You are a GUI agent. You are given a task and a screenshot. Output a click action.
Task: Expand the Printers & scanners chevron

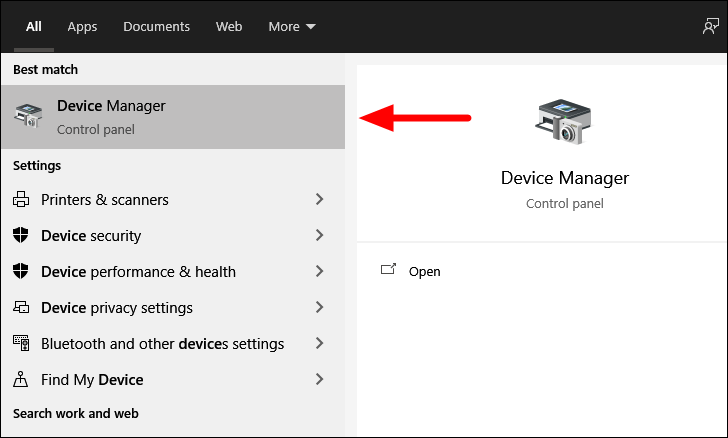pos(319,199)
